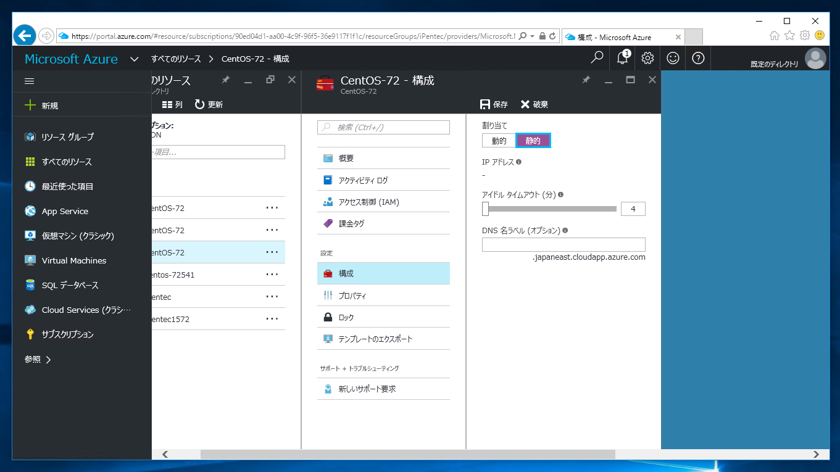Viewport: 840px width, 472px height.
Task: Select the entos-72541 resource row
Action: 218,274
